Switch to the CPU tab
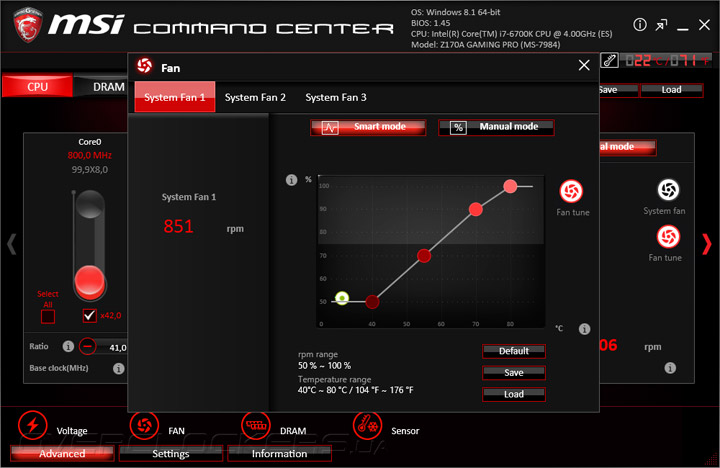Viewport: 720px width, 468px height. tap(37, 86)
